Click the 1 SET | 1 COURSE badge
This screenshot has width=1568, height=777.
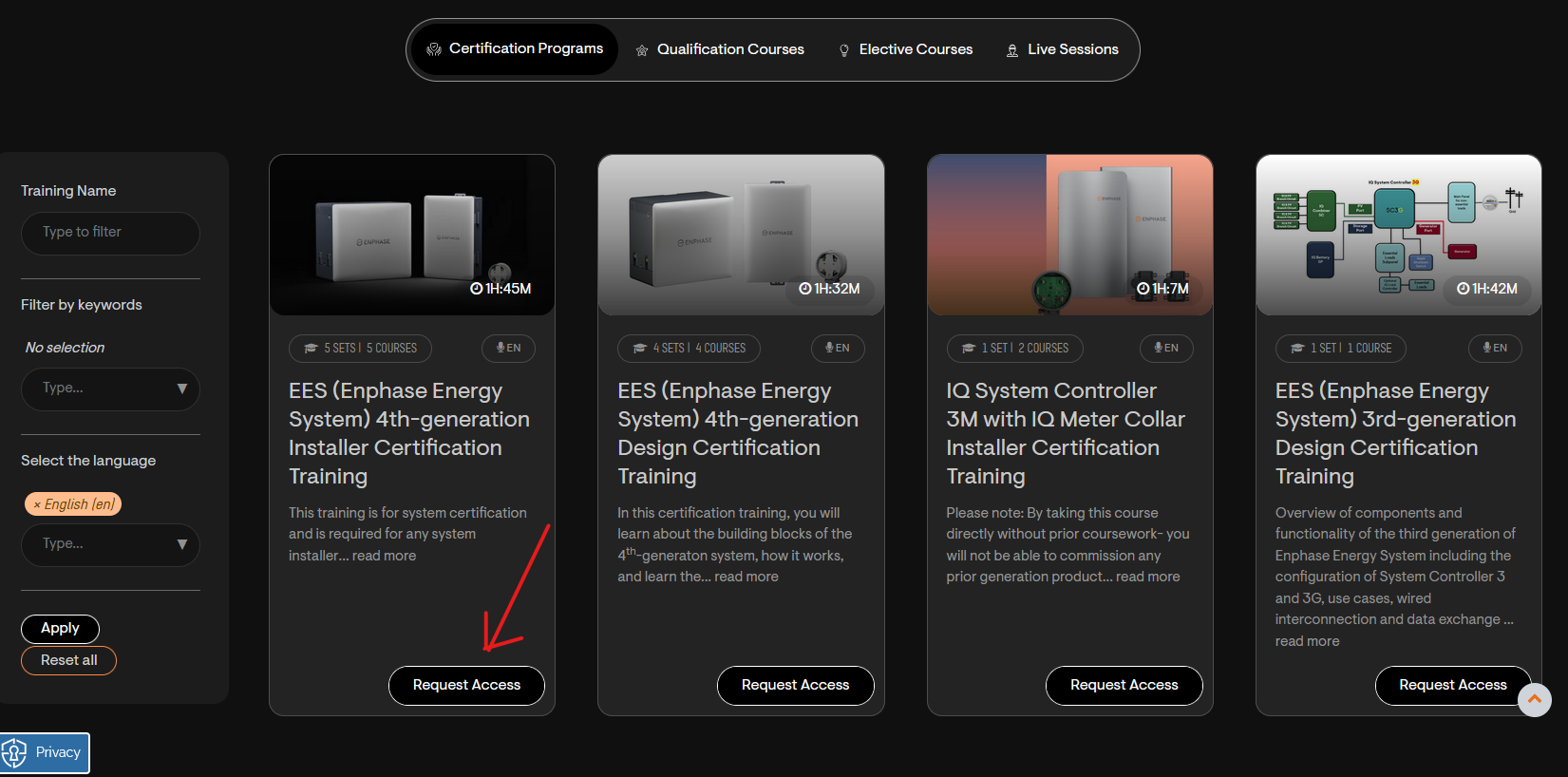tap(1341, 349)
